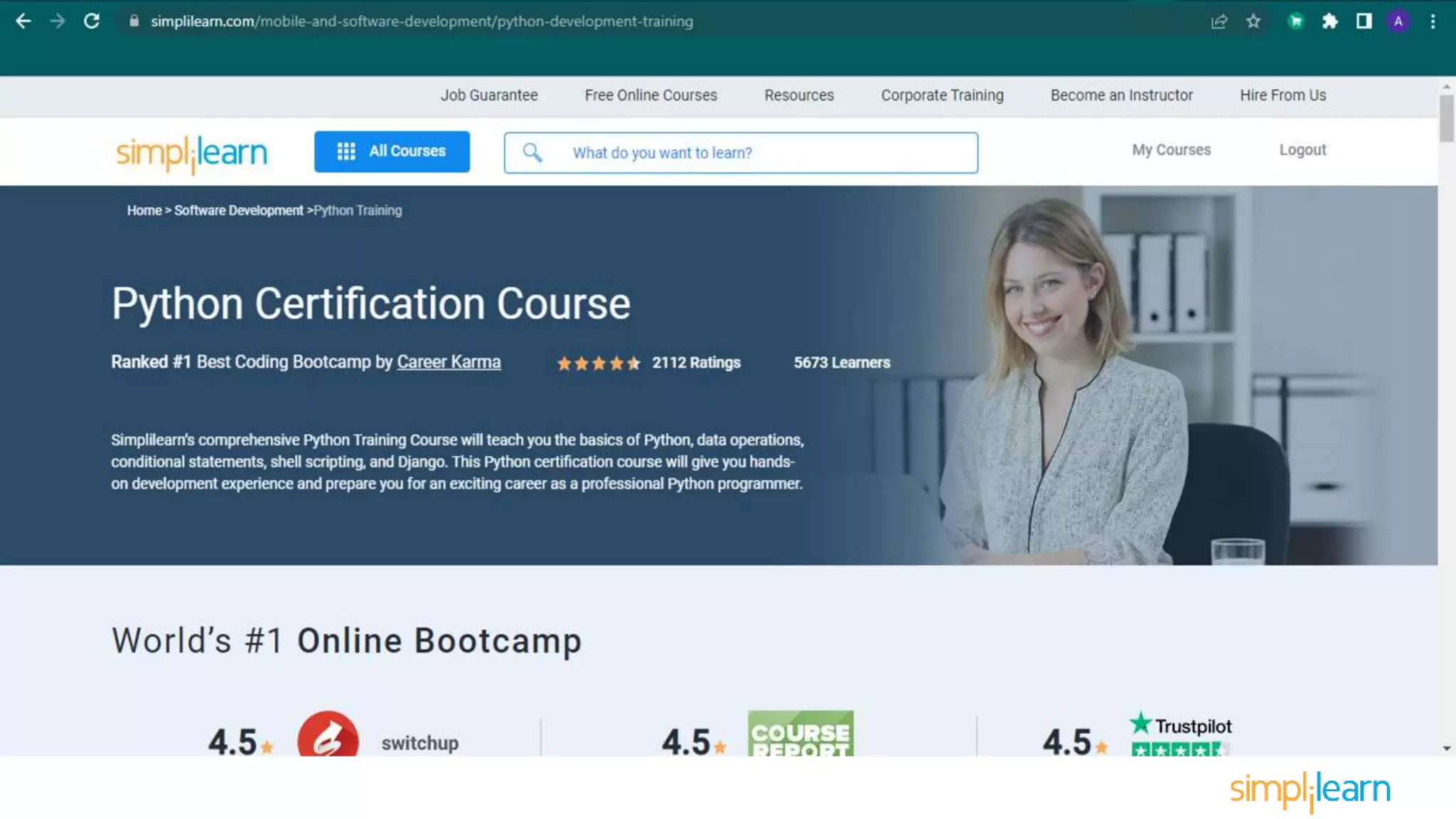Open the extensions puzzle icon

click(1329, 21)
